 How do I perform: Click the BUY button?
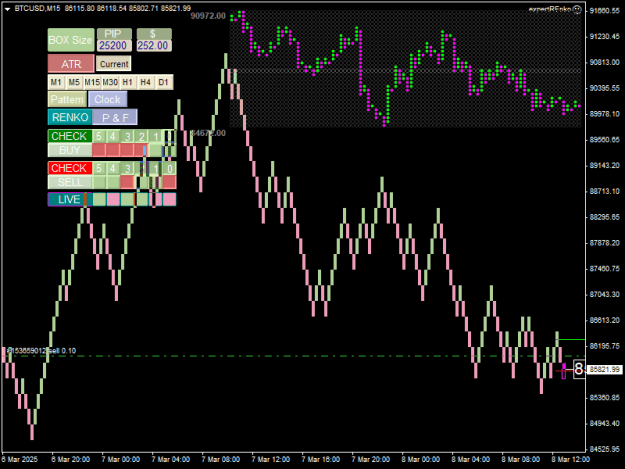(x=70, y=150)
